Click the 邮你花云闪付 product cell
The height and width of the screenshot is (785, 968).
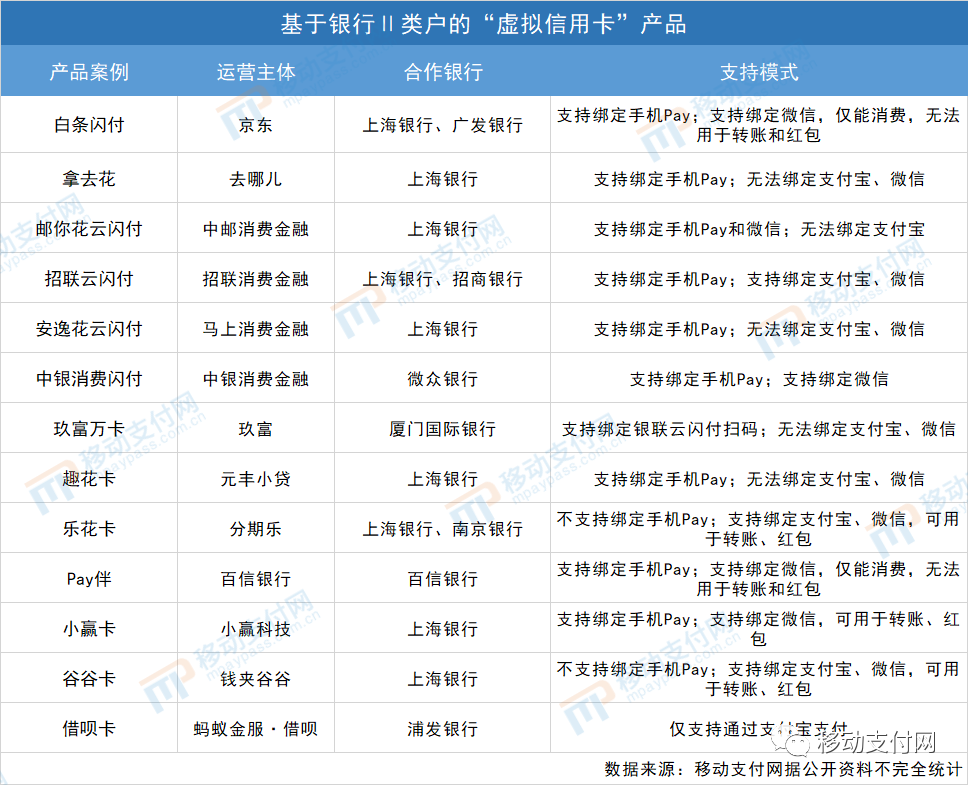89,229
